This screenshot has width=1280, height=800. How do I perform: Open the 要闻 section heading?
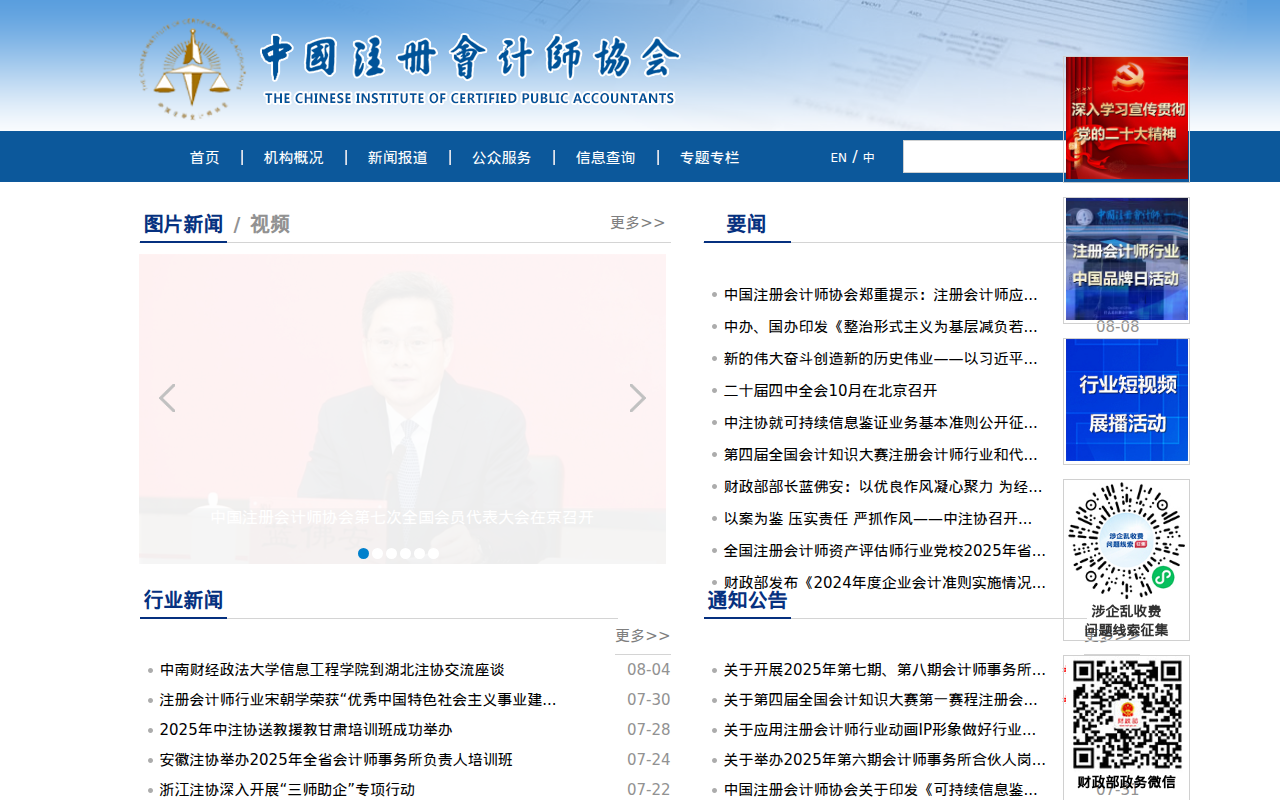(x=746, y=224)
